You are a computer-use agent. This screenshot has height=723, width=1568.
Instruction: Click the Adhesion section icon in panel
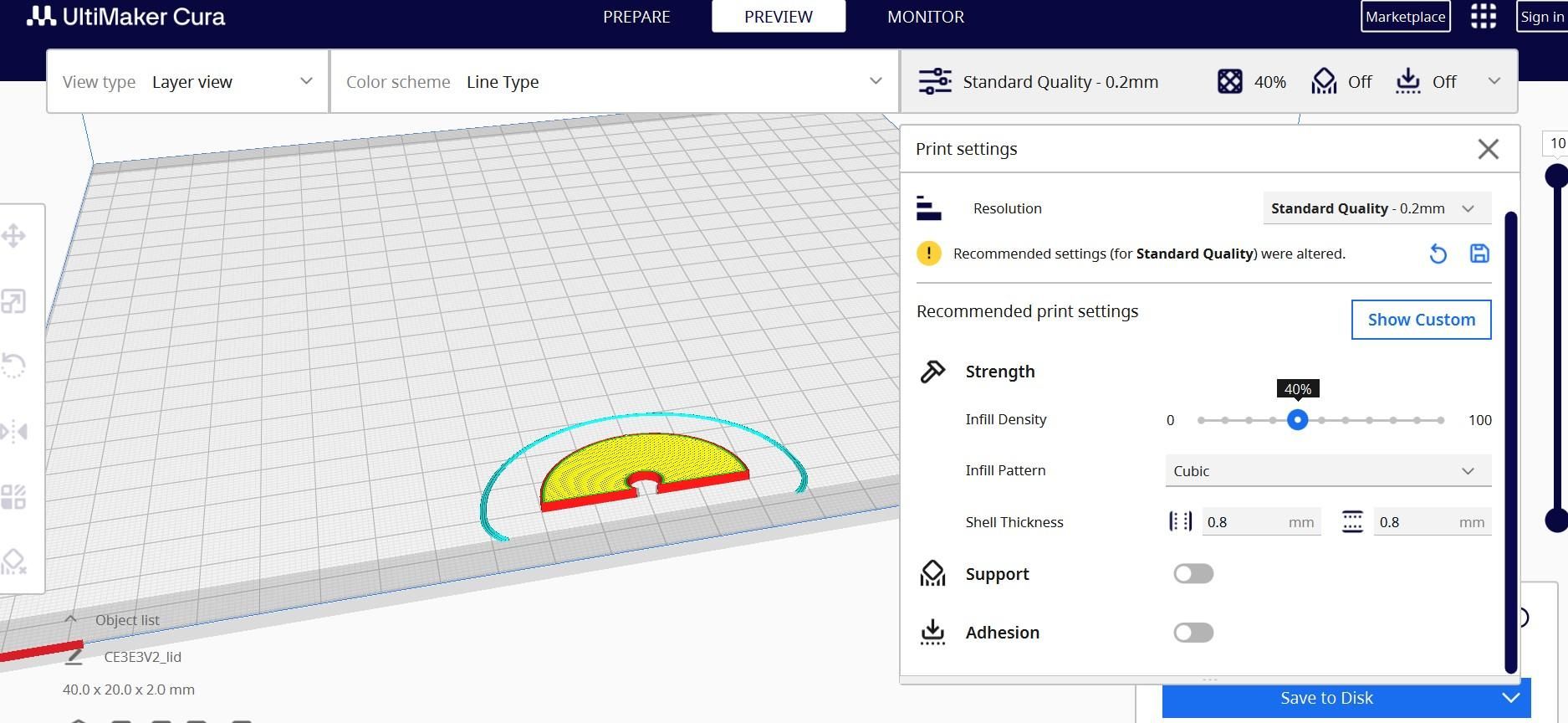[x=932, y=633]
